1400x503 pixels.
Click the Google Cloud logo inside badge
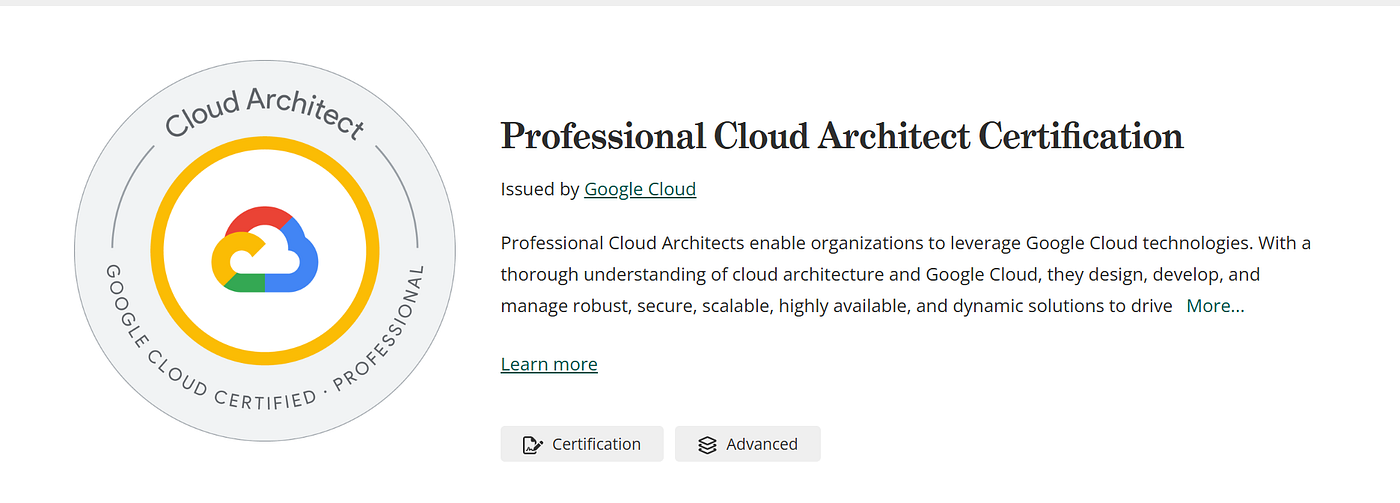point(265,250)
